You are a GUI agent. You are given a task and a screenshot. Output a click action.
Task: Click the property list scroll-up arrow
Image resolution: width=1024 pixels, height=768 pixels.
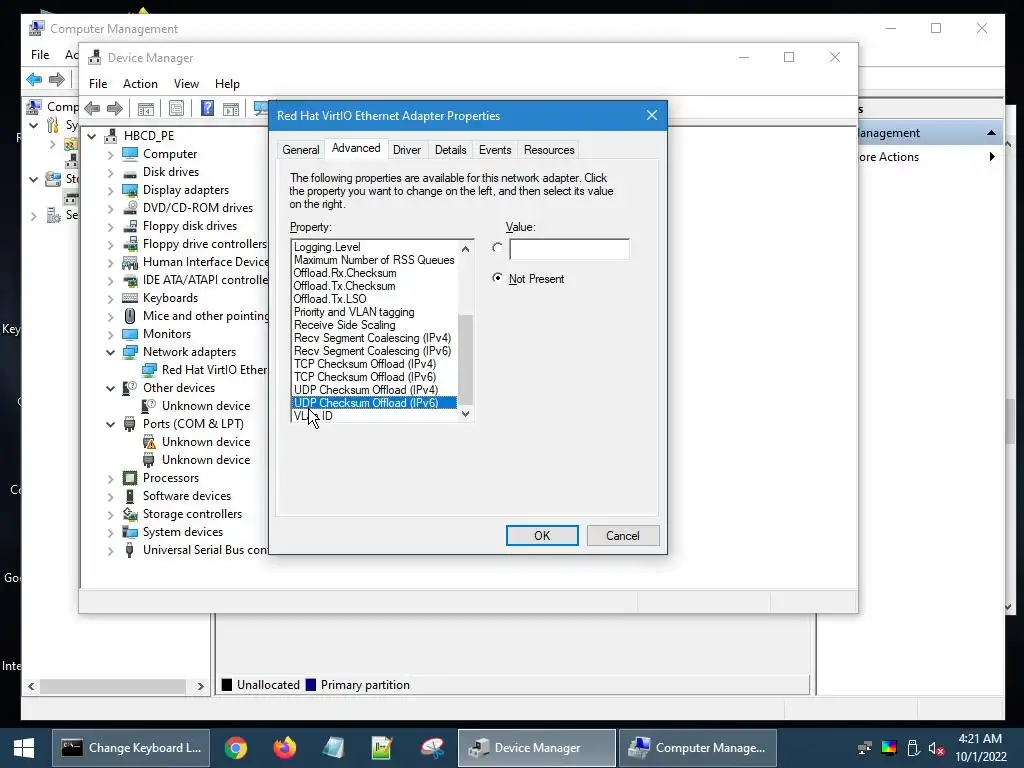[x=466, y=249]
